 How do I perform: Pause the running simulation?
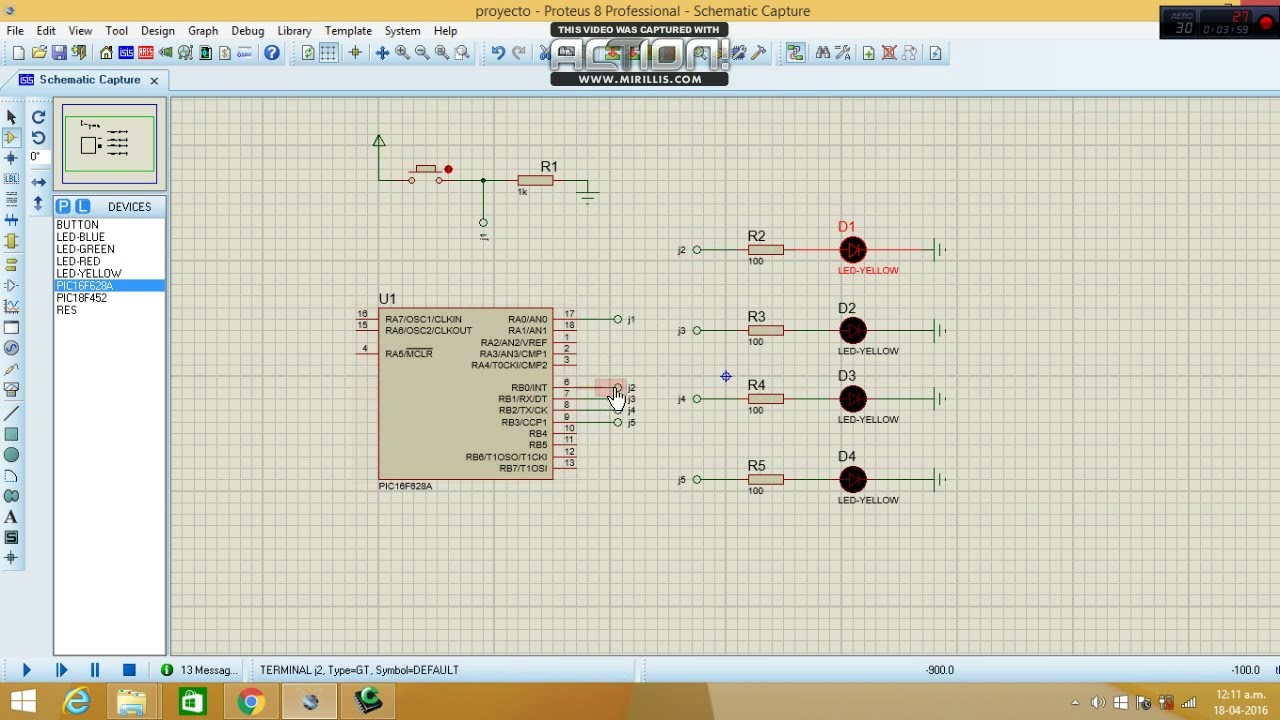point(95,670)
